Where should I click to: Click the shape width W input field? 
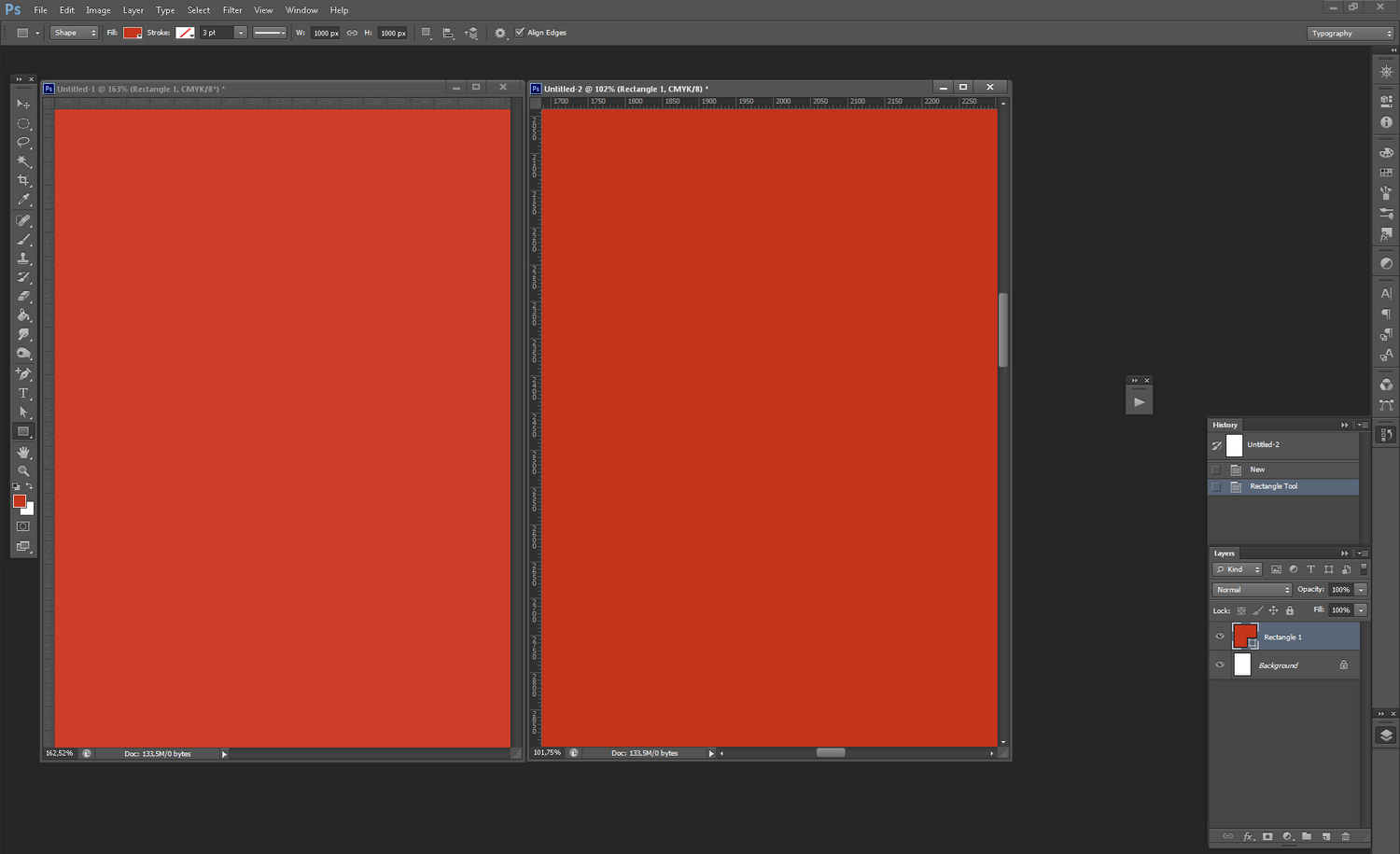pos(326,33)
